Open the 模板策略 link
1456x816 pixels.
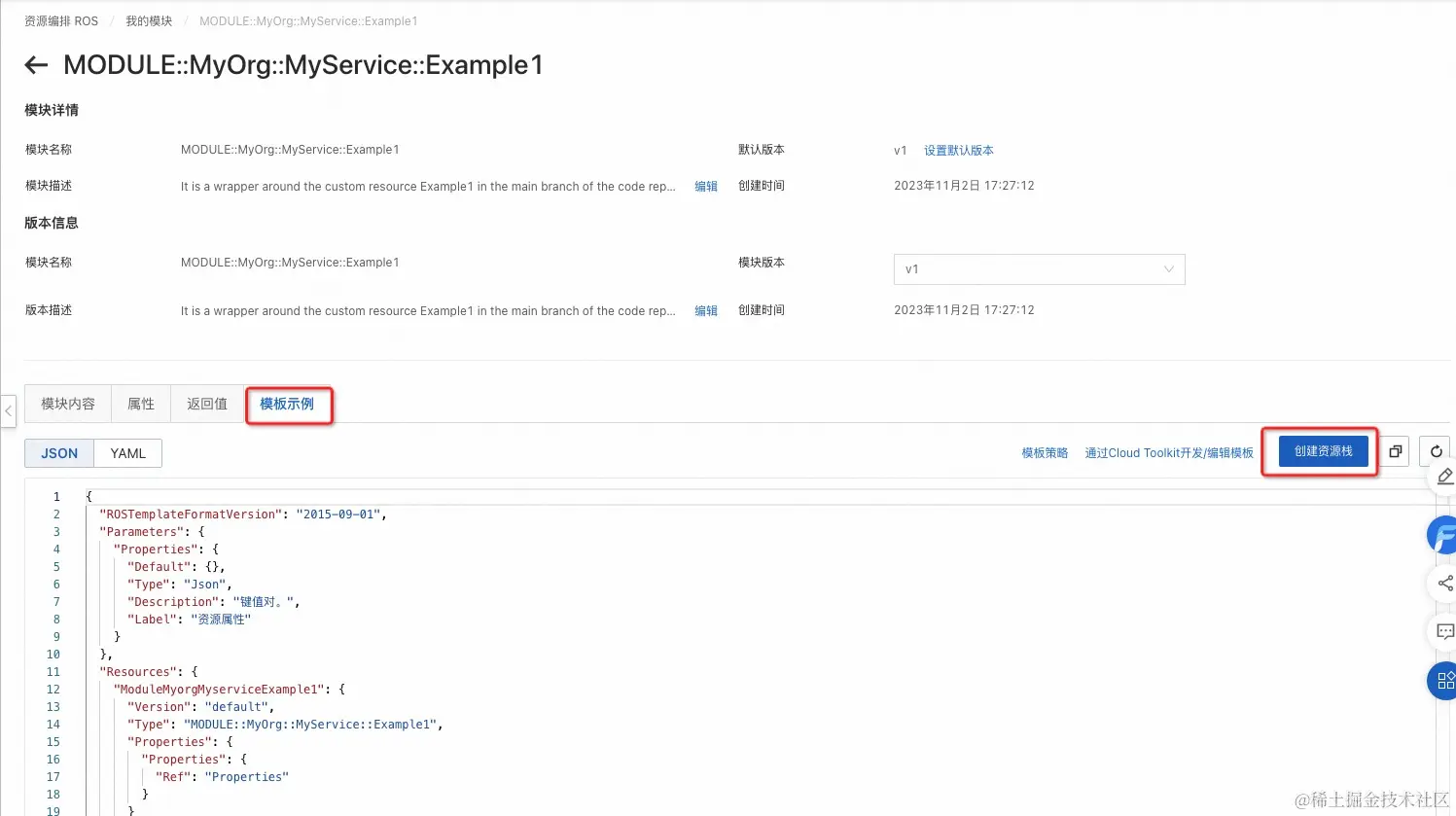(1045, 453)
